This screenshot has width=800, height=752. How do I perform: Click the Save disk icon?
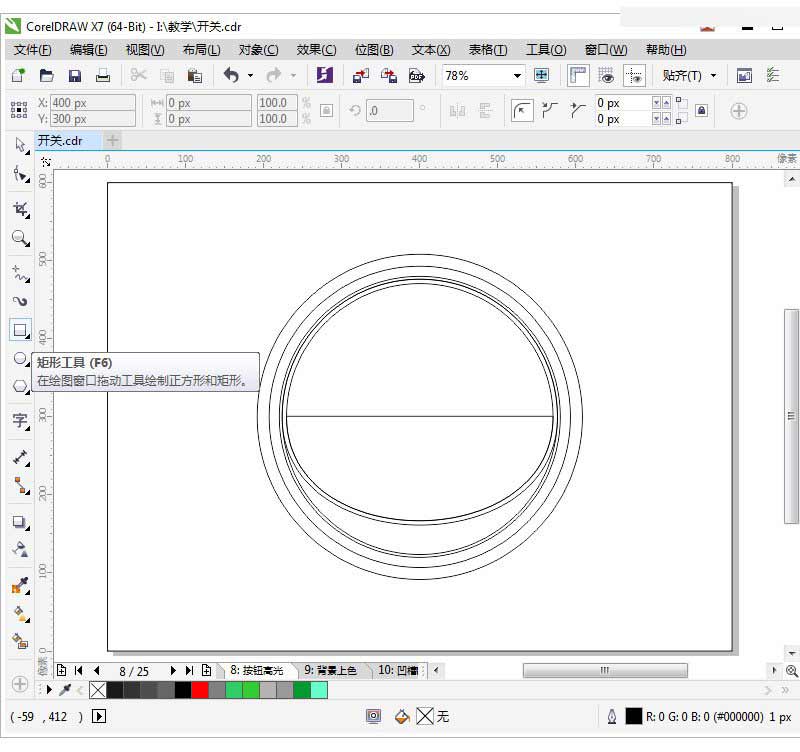click(x=74, y=76)
